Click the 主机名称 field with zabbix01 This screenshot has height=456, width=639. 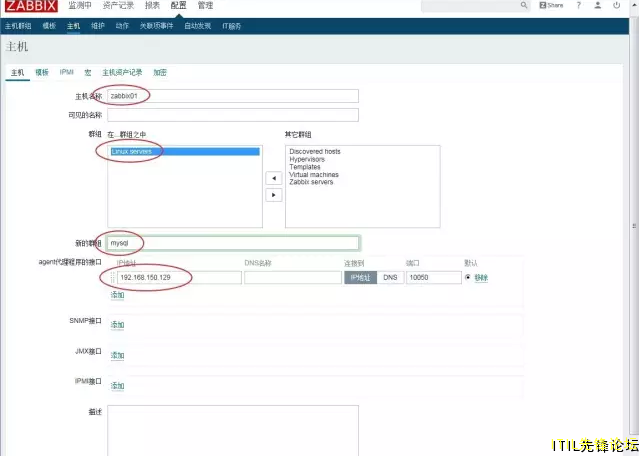click(x=233, y=96)
